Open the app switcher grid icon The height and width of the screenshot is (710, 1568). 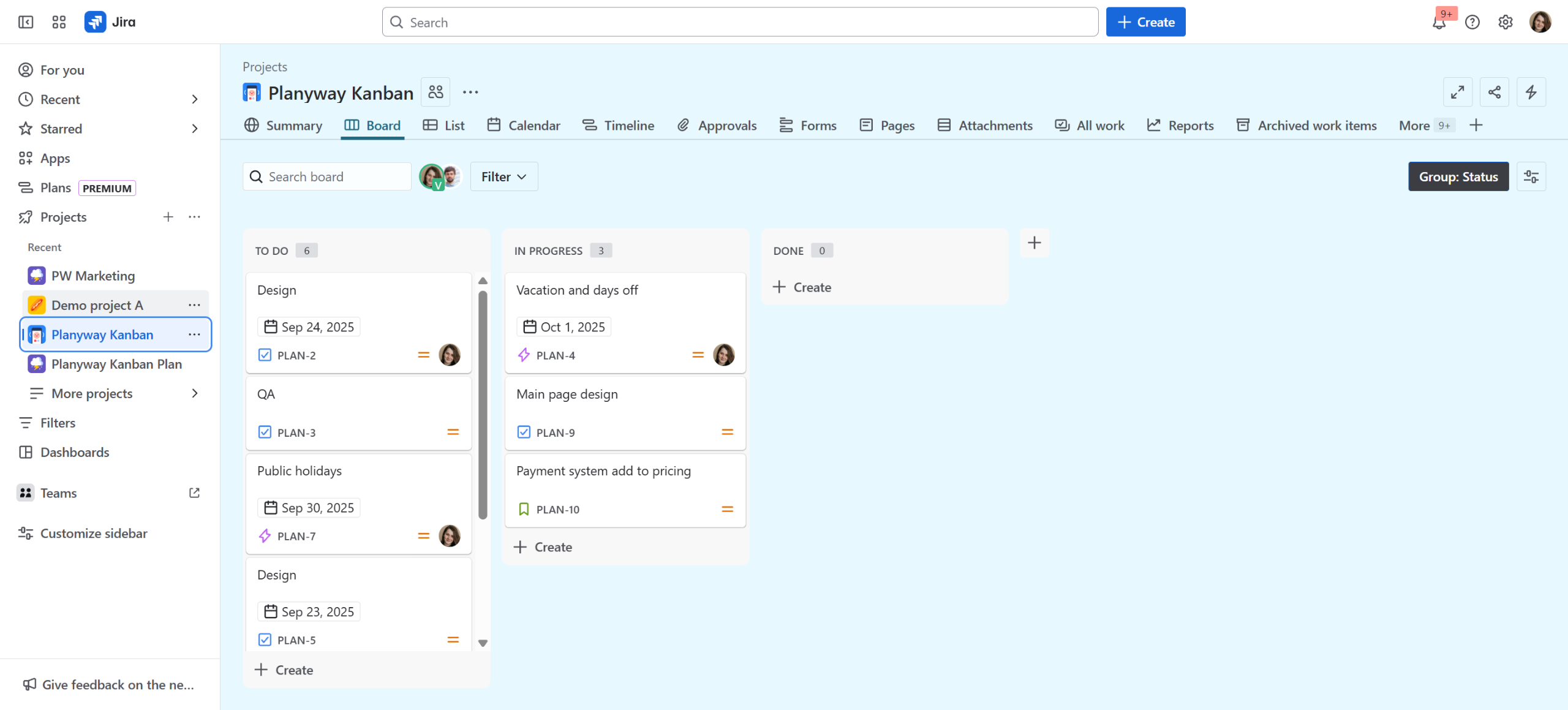pos(59,22)
